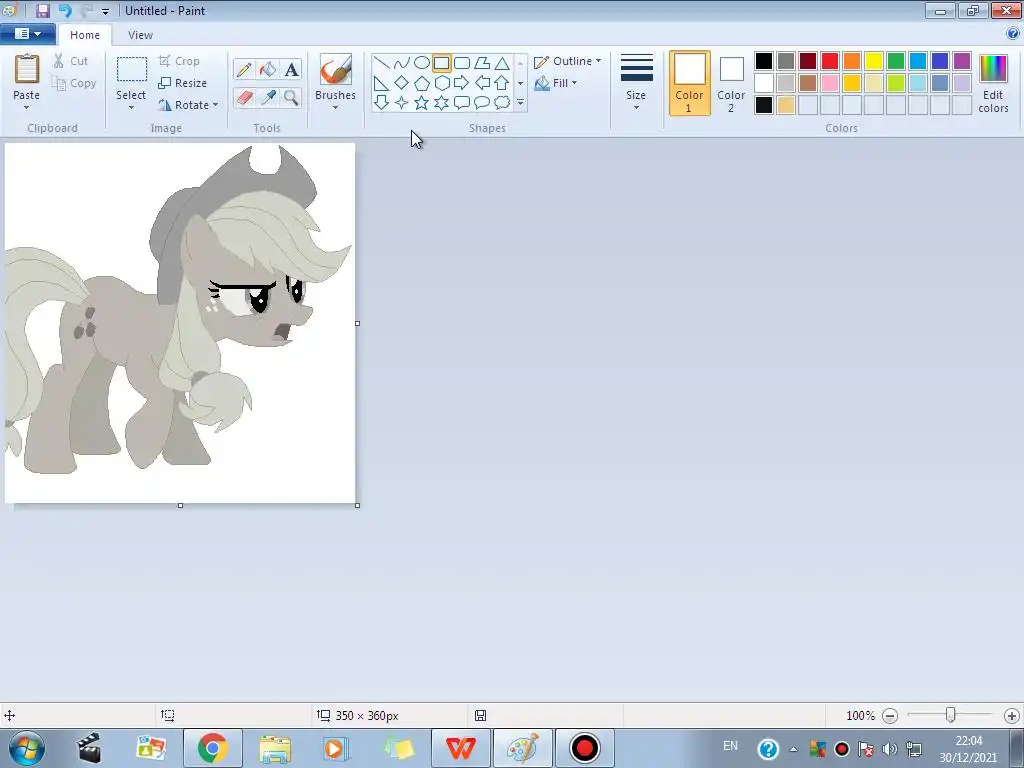Open Customize Quick Access Toolbar arrow

point(105,11)
